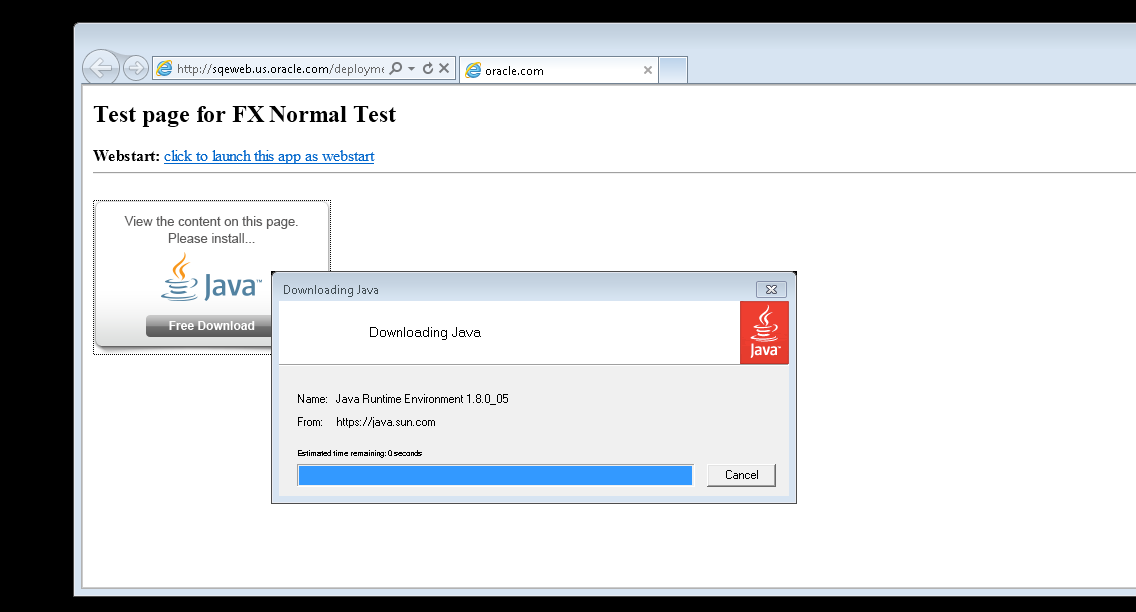This screenshot has height=612, width=1136.
Task: Click the browser Back arrow button
Action: pyautogui.click(x=100, y=68)
